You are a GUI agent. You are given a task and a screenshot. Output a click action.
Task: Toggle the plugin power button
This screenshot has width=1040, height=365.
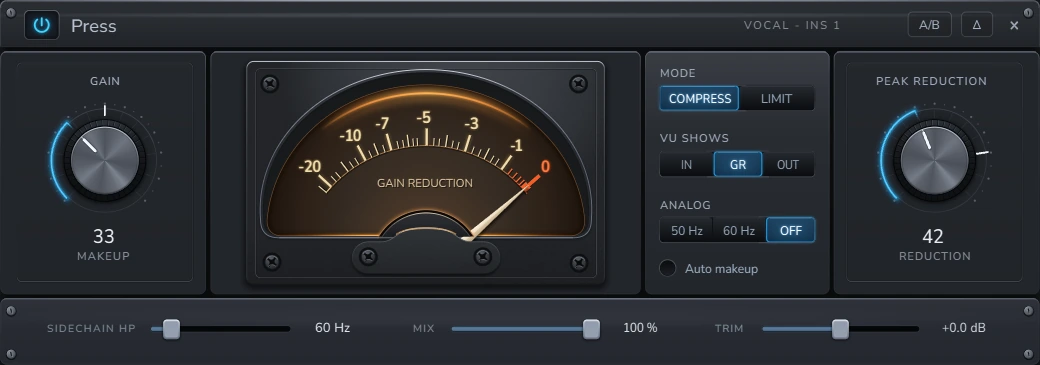[x=42, y=25]
